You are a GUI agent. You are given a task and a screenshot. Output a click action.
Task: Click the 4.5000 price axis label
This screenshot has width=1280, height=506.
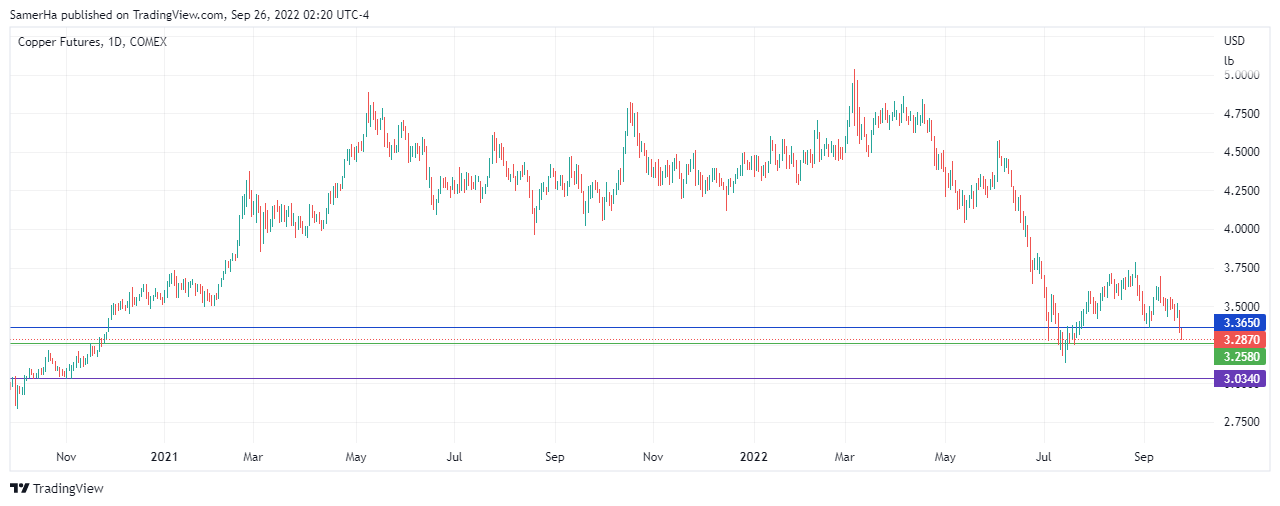pyautogui.click(x=1241, y=152)
